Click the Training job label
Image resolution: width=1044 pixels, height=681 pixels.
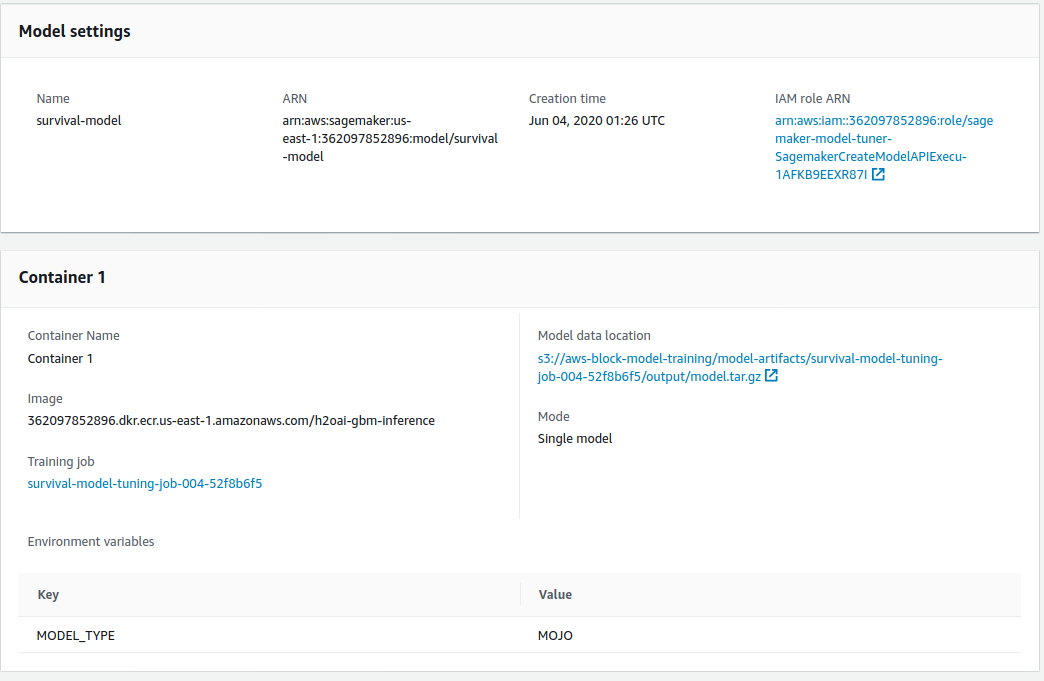pyautogui.click(x=61, y=461)
